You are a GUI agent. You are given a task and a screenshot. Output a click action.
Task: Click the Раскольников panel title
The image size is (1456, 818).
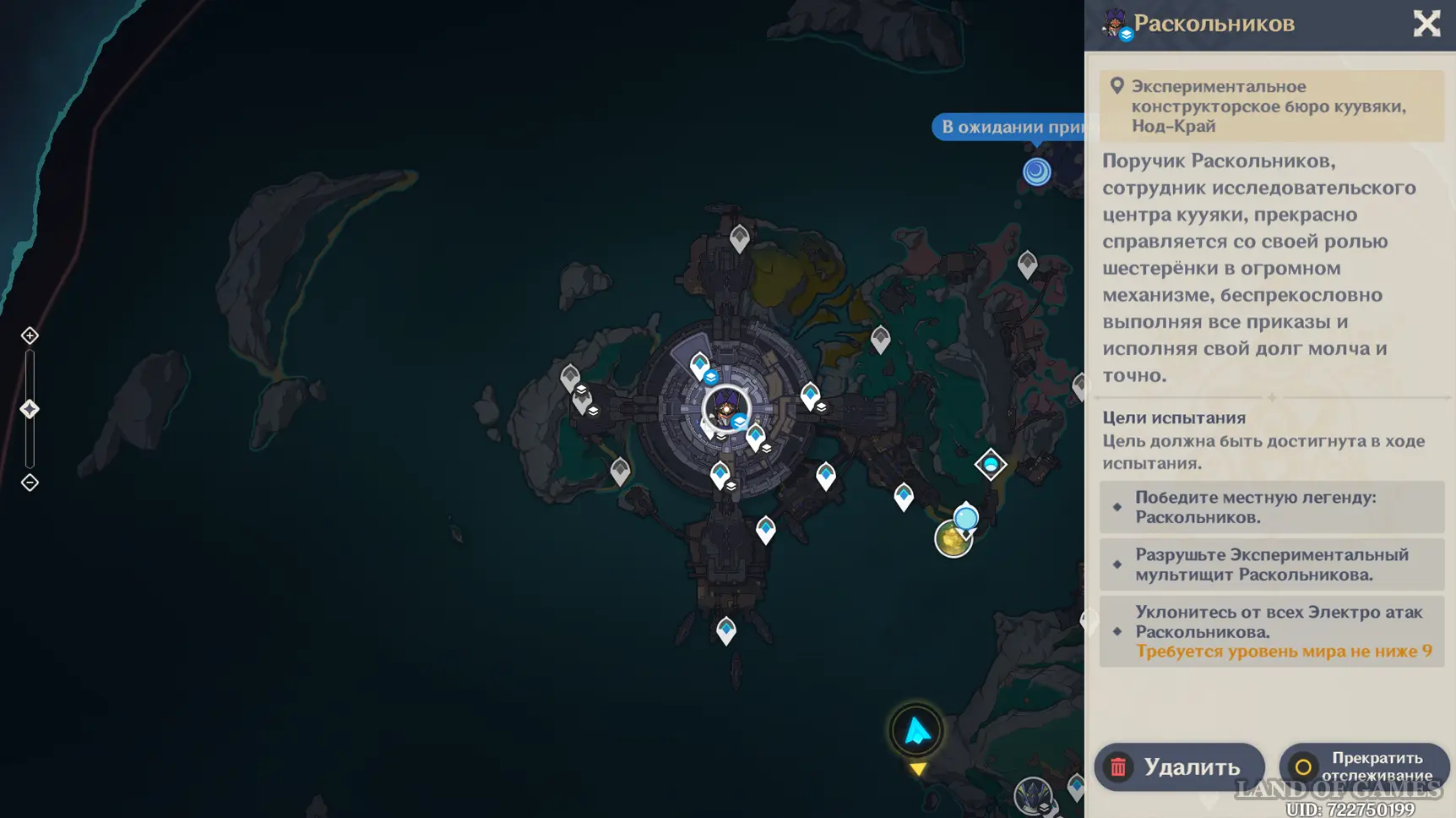pyautogui.click(x=1214, y=24)
